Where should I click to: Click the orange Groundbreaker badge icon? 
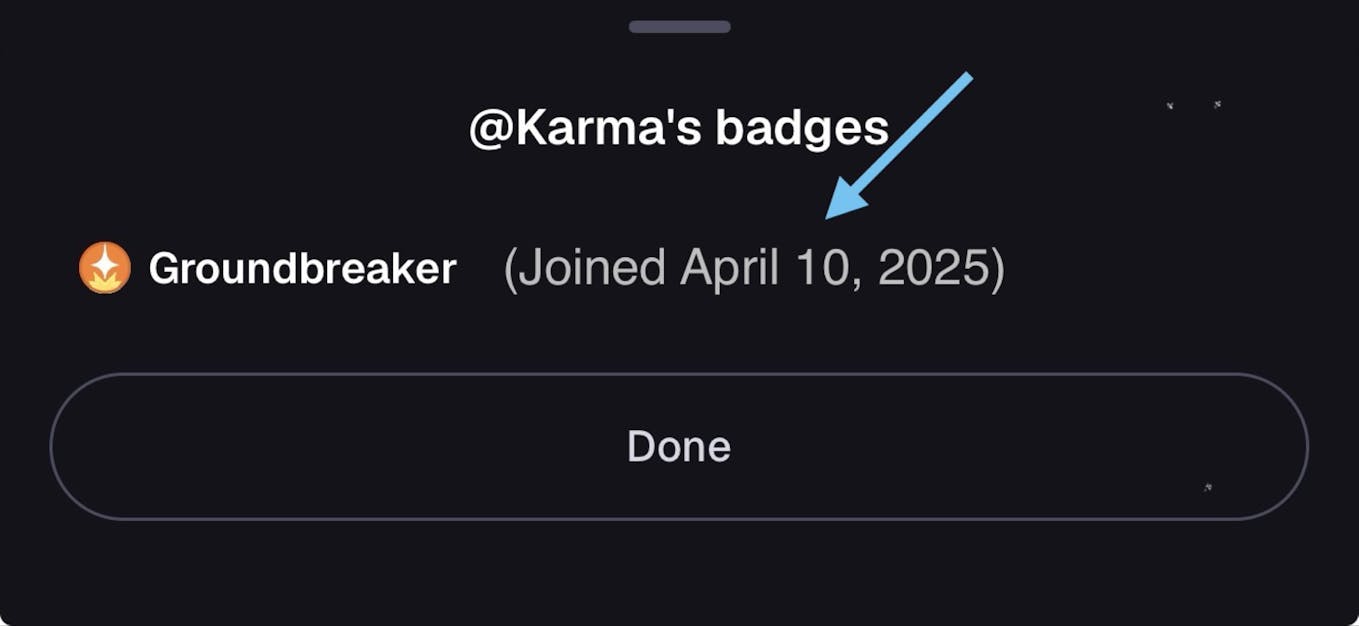click(105, 268)
